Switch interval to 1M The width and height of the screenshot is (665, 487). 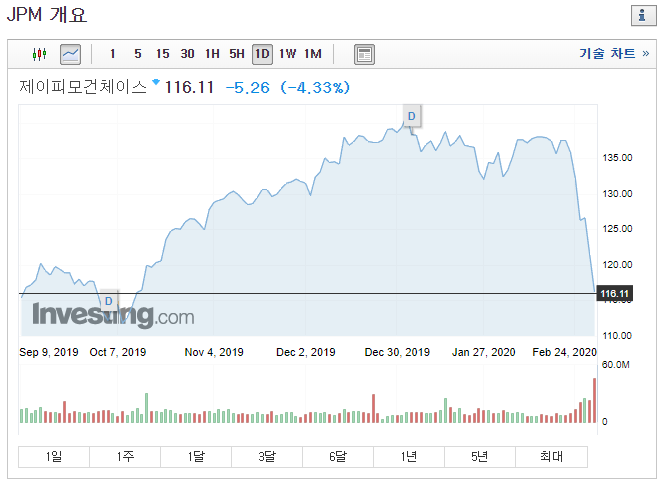tap(313, 54)
